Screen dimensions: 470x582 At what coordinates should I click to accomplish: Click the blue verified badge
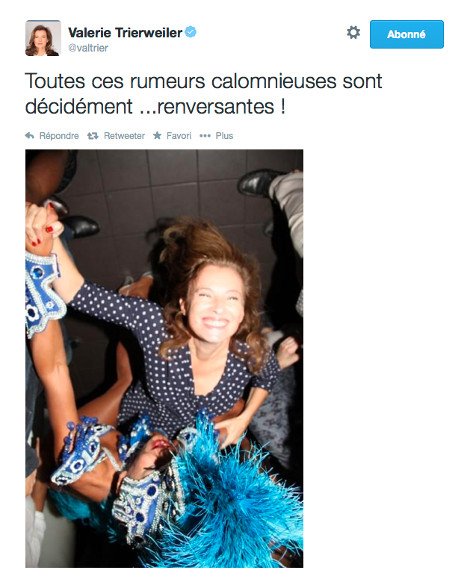190,32
